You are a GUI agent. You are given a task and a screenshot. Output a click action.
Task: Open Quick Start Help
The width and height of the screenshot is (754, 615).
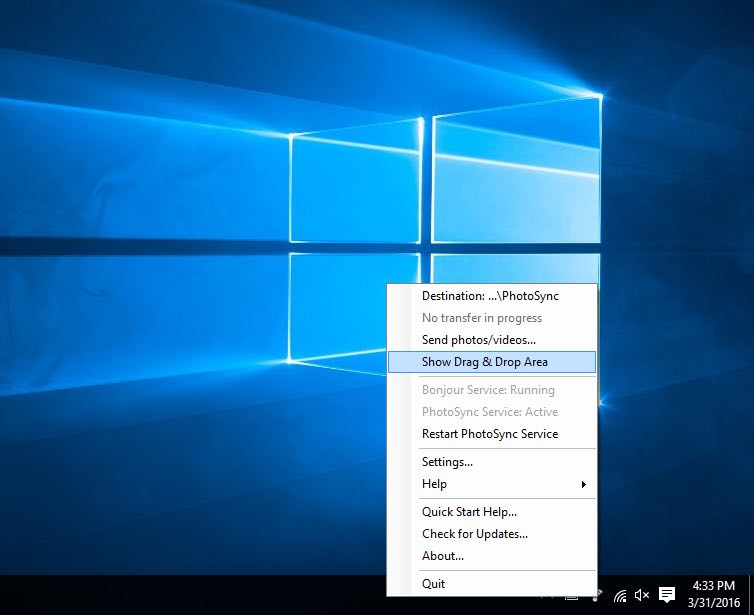(491, 512)
